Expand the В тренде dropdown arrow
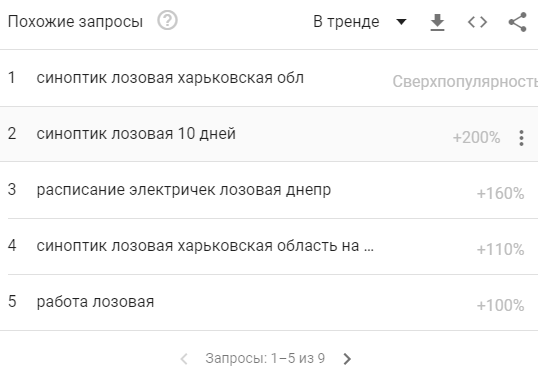 tap(401, 22)
